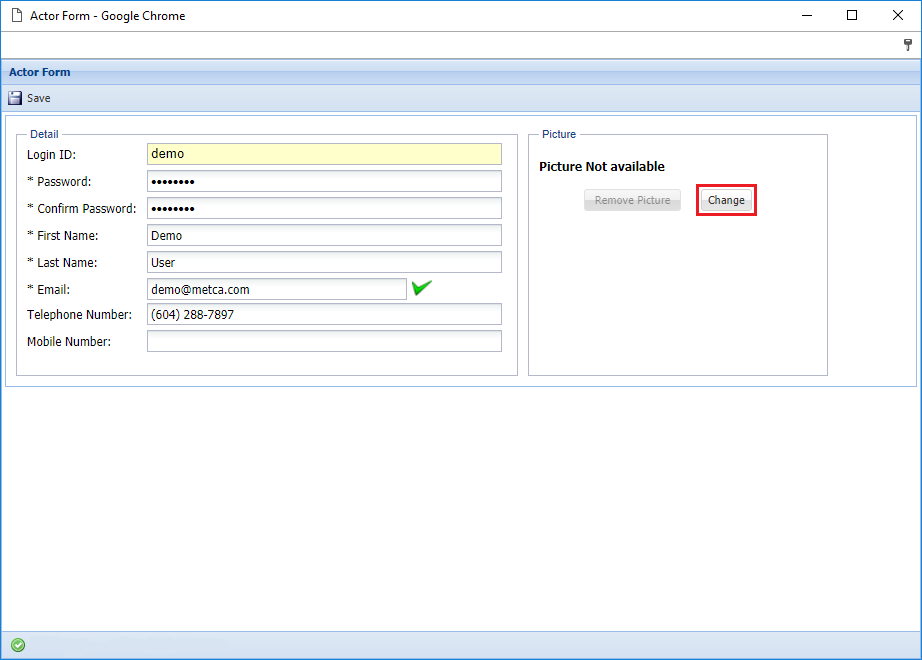Image resolution: width=922 pixels, height=660 pixels.
Task: Click the Password label
Action: 59,182
